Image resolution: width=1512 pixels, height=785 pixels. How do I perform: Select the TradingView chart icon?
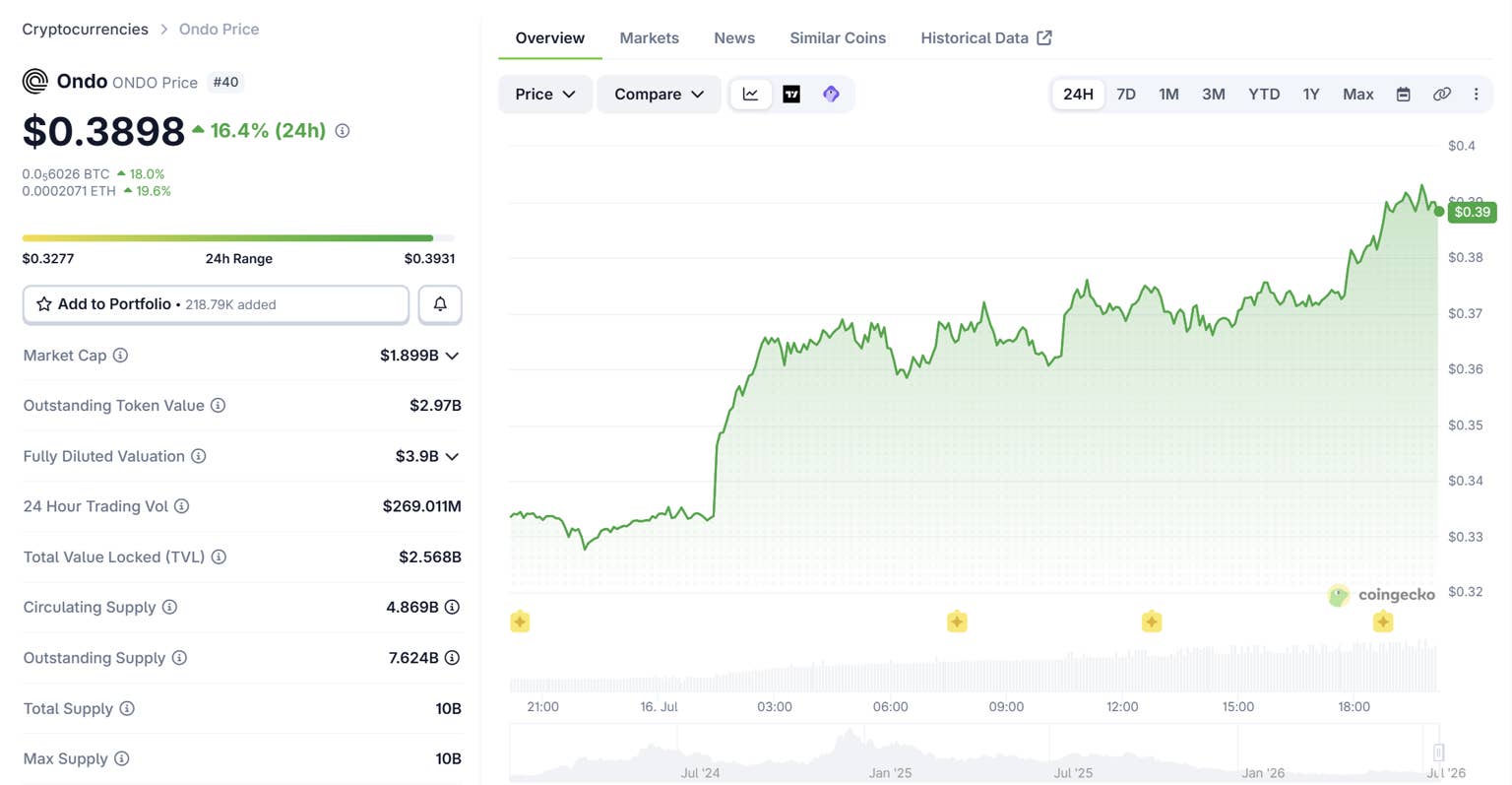(791, 94)
